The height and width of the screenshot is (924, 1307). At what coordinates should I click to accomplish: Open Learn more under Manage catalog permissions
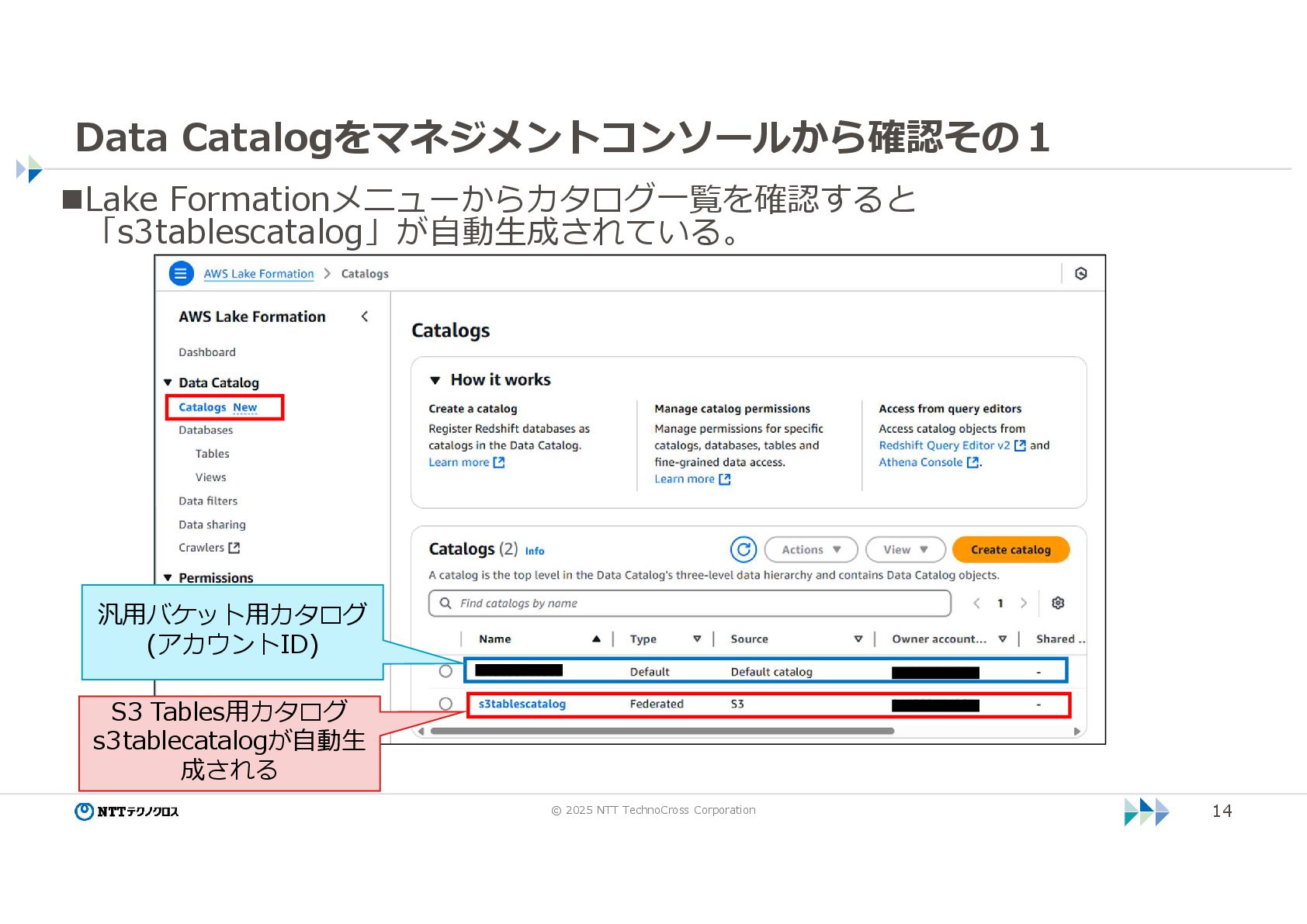[685, 479]
